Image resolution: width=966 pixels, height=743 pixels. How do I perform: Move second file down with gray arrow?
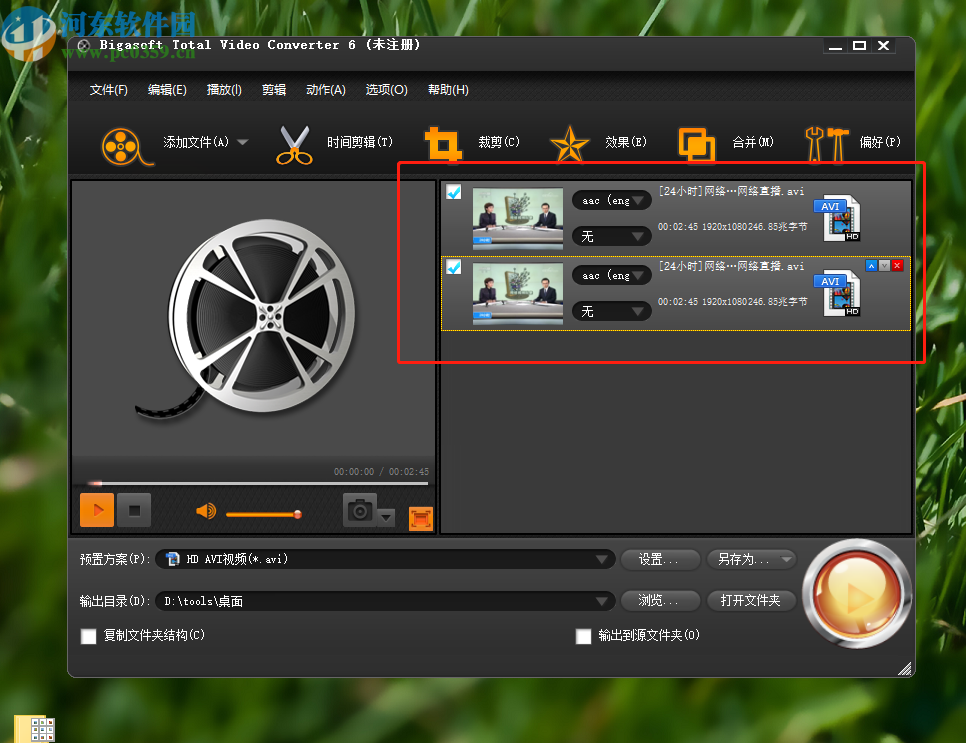pyautogui.click(x=884, y=266)
